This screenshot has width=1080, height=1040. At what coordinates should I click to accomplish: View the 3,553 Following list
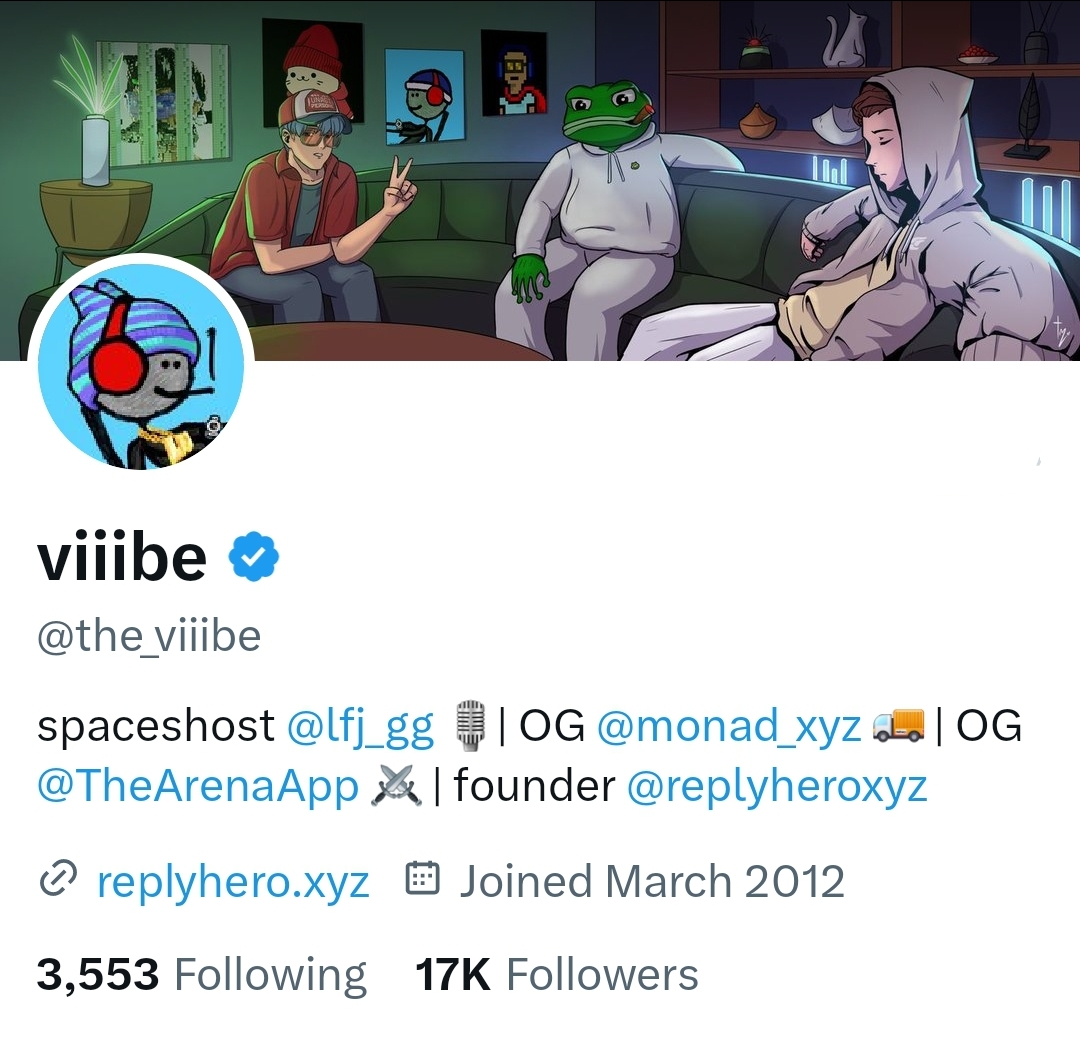[x=201, y=974]
